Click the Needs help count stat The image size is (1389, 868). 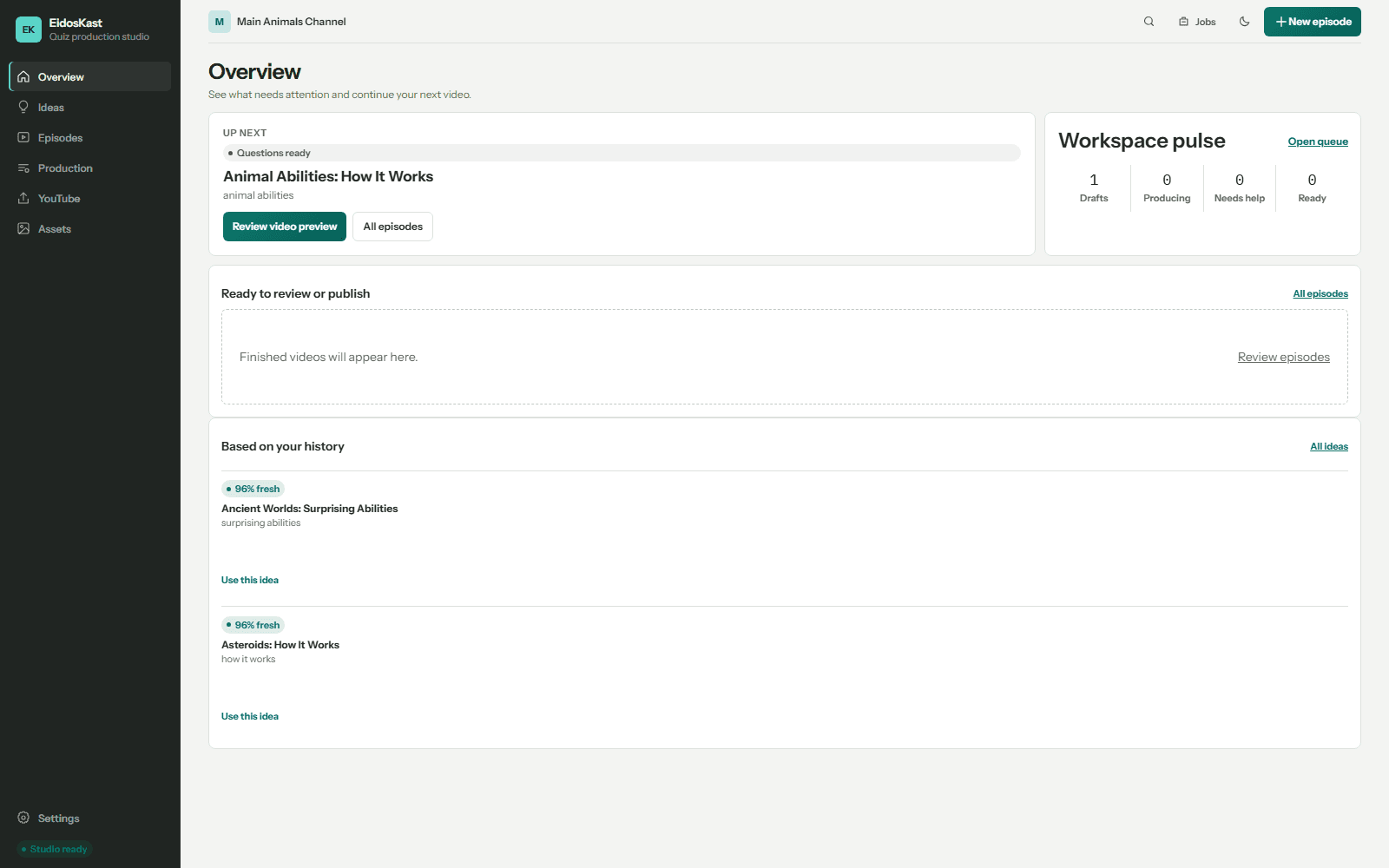(1240, 187)
